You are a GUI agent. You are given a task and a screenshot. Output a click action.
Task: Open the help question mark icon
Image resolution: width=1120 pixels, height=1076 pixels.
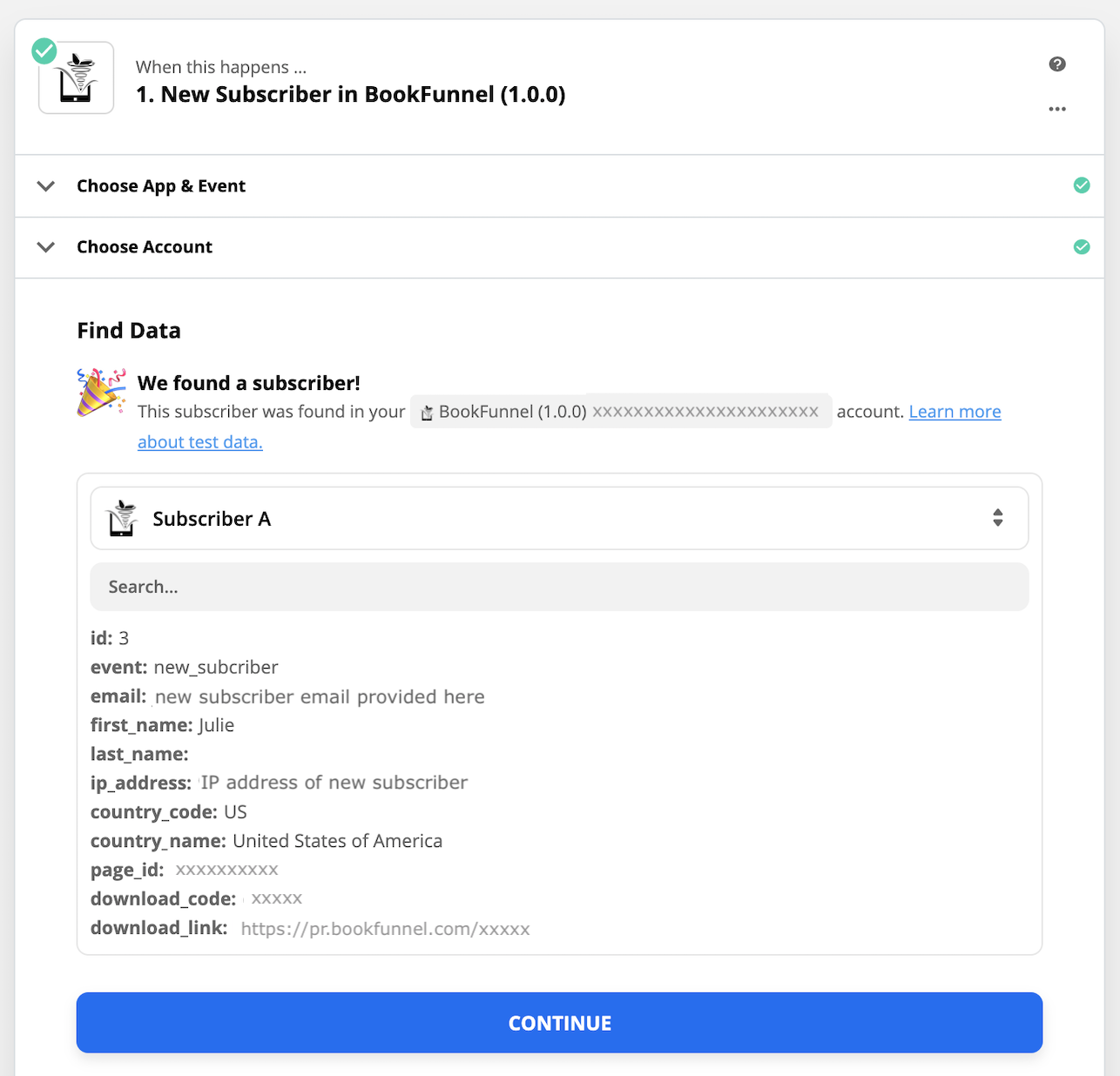point(1057,64)
